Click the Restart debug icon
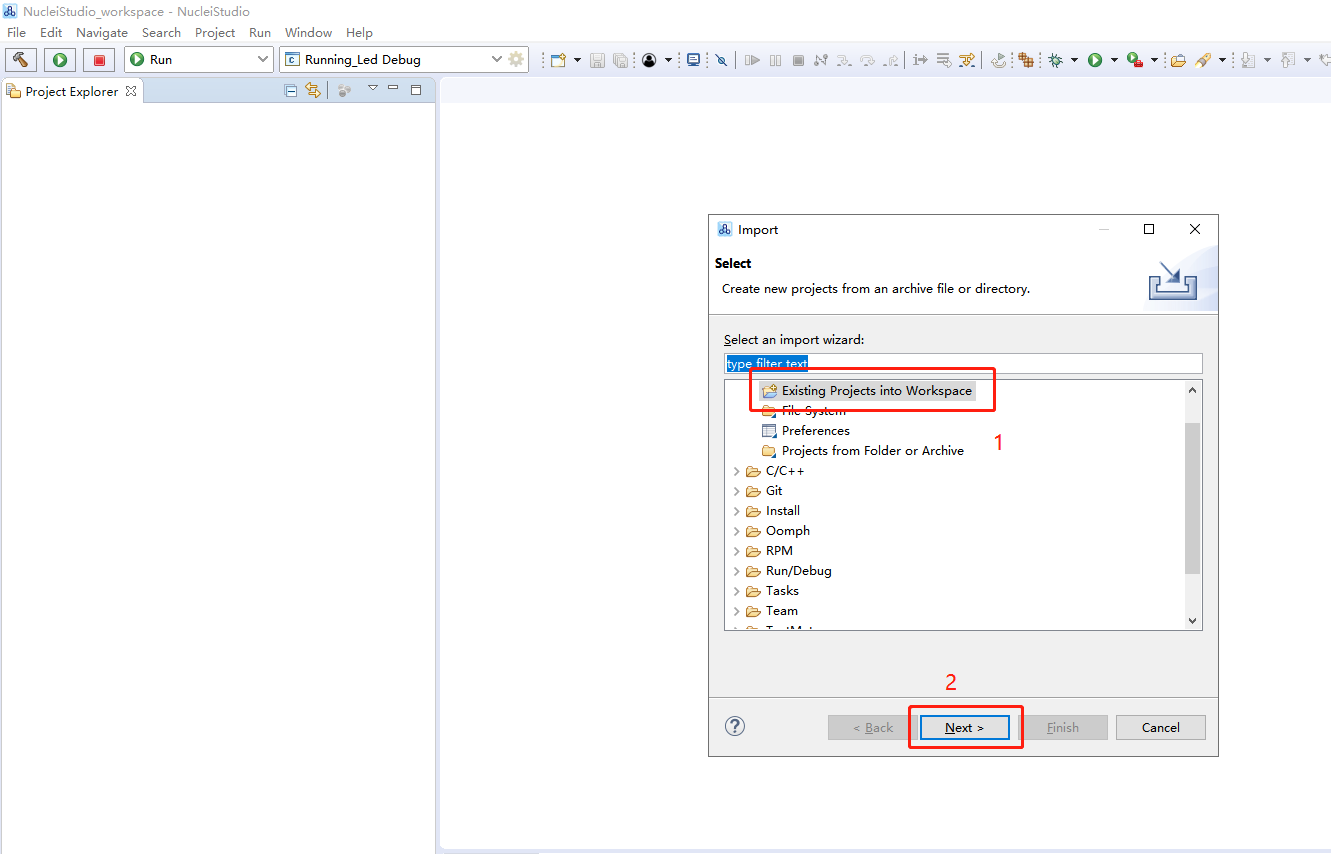This screenshot has width=1331, height=854. pyautogui.click(x=998, y=60)
